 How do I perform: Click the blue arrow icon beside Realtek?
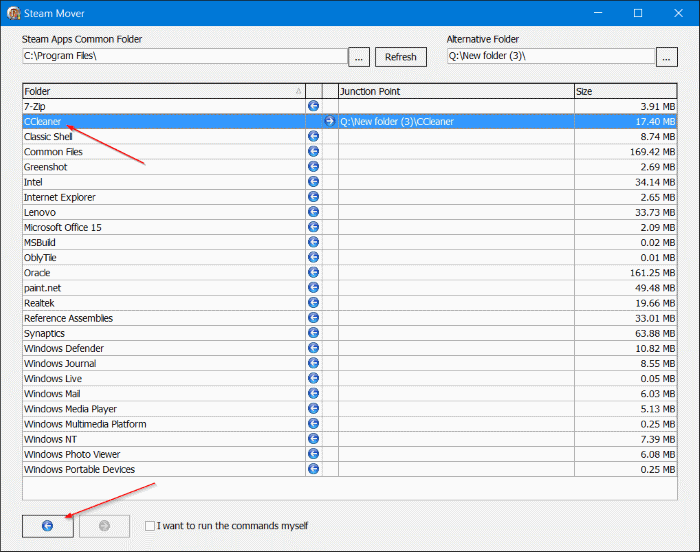coord(313,303)
